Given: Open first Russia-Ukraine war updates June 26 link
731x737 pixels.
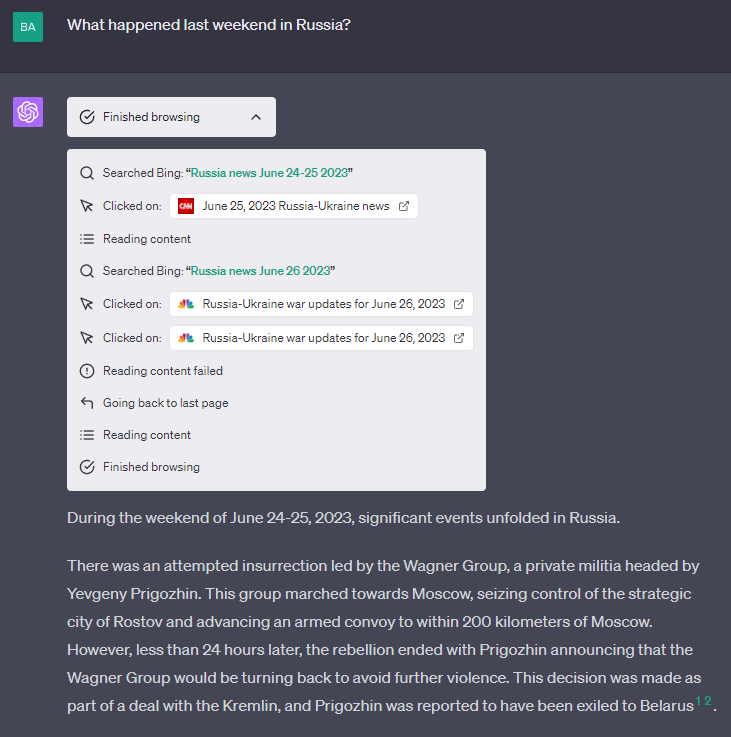Looking at the screenshot, I should 323,304.
